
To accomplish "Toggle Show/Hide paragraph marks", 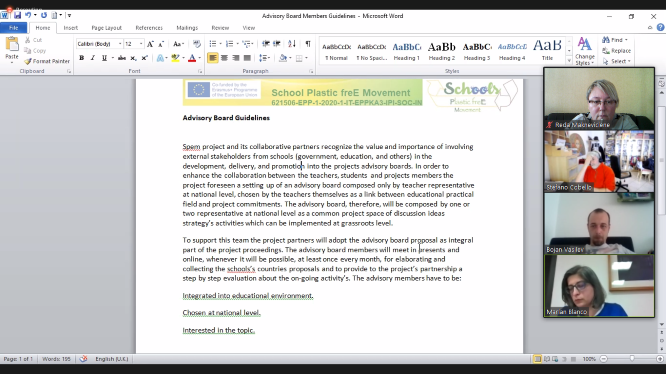I will (x=308, y=44).
